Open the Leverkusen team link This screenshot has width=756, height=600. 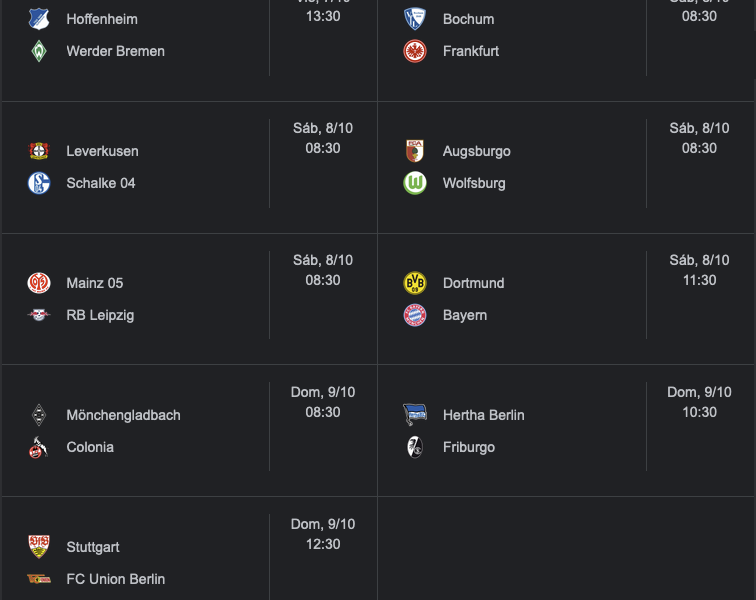coord(102,151)
